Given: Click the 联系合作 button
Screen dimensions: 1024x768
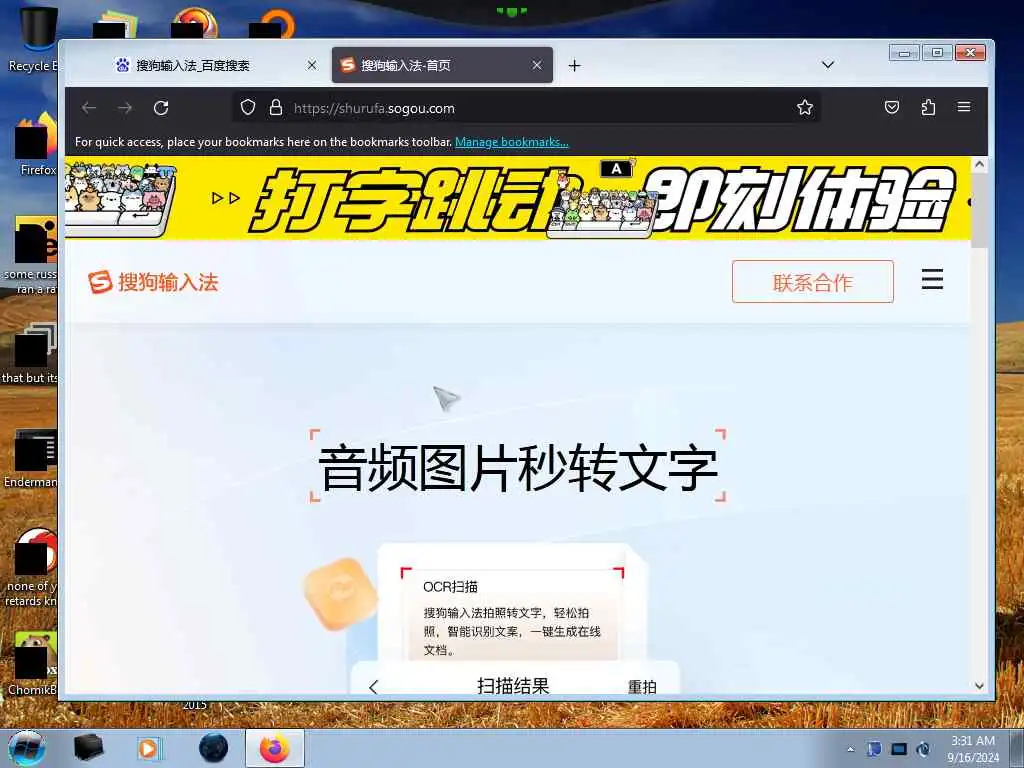Looking at the screenshot, I should (812, 281).
